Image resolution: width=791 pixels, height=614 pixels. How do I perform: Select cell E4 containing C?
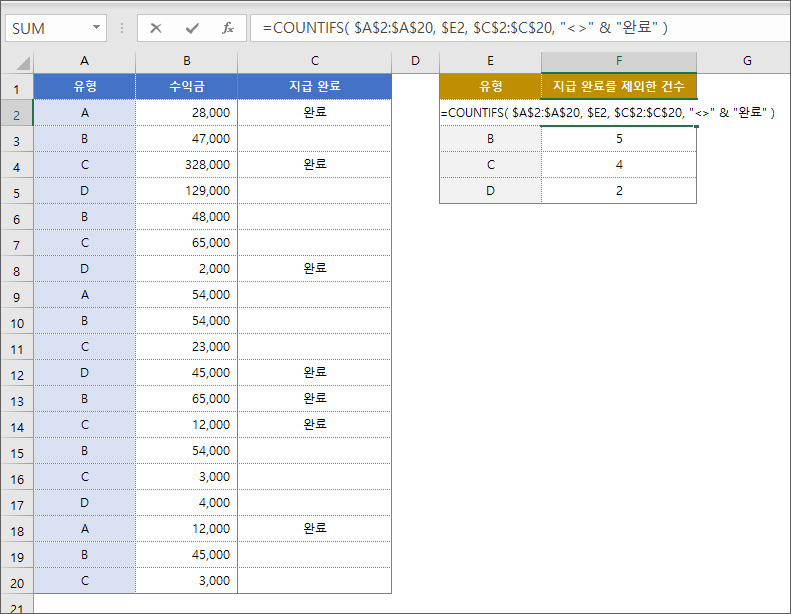tap(490, 164)
